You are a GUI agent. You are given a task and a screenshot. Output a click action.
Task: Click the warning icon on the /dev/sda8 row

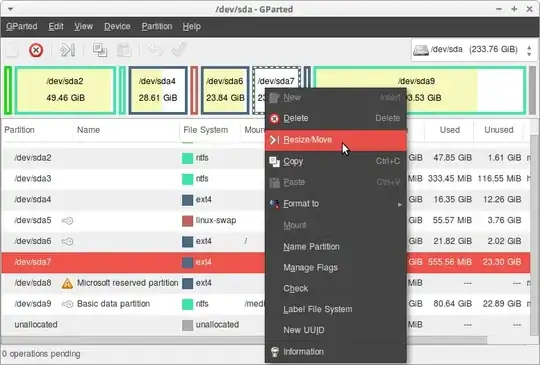(67, 283)
